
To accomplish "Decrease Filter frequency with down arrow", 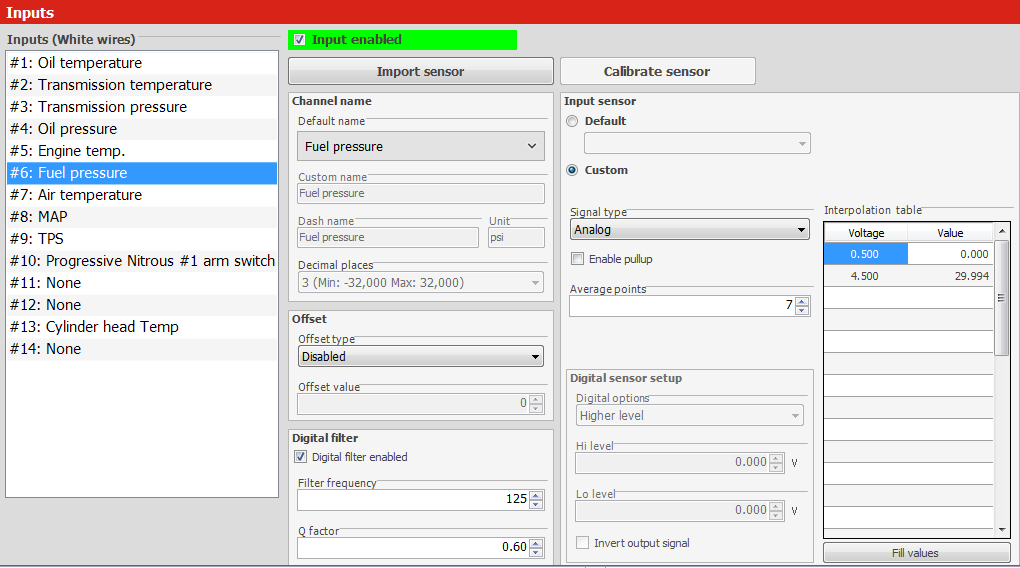I will pyautogui.click(x=537, y=504).
